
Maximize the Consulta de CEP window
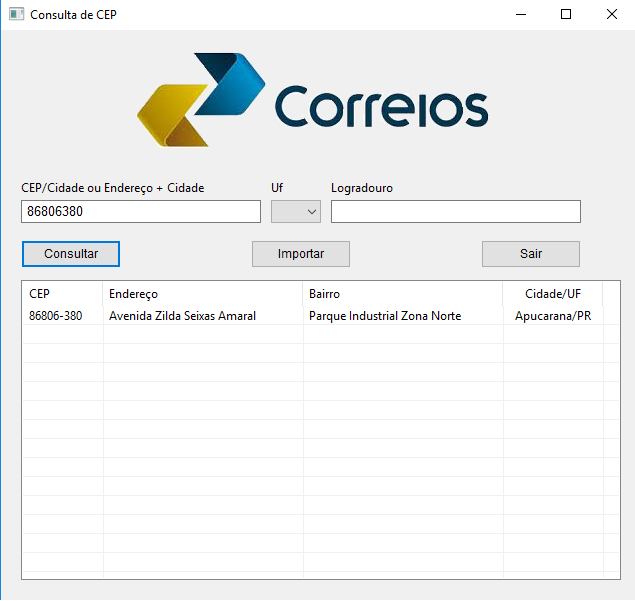(566, 15)
